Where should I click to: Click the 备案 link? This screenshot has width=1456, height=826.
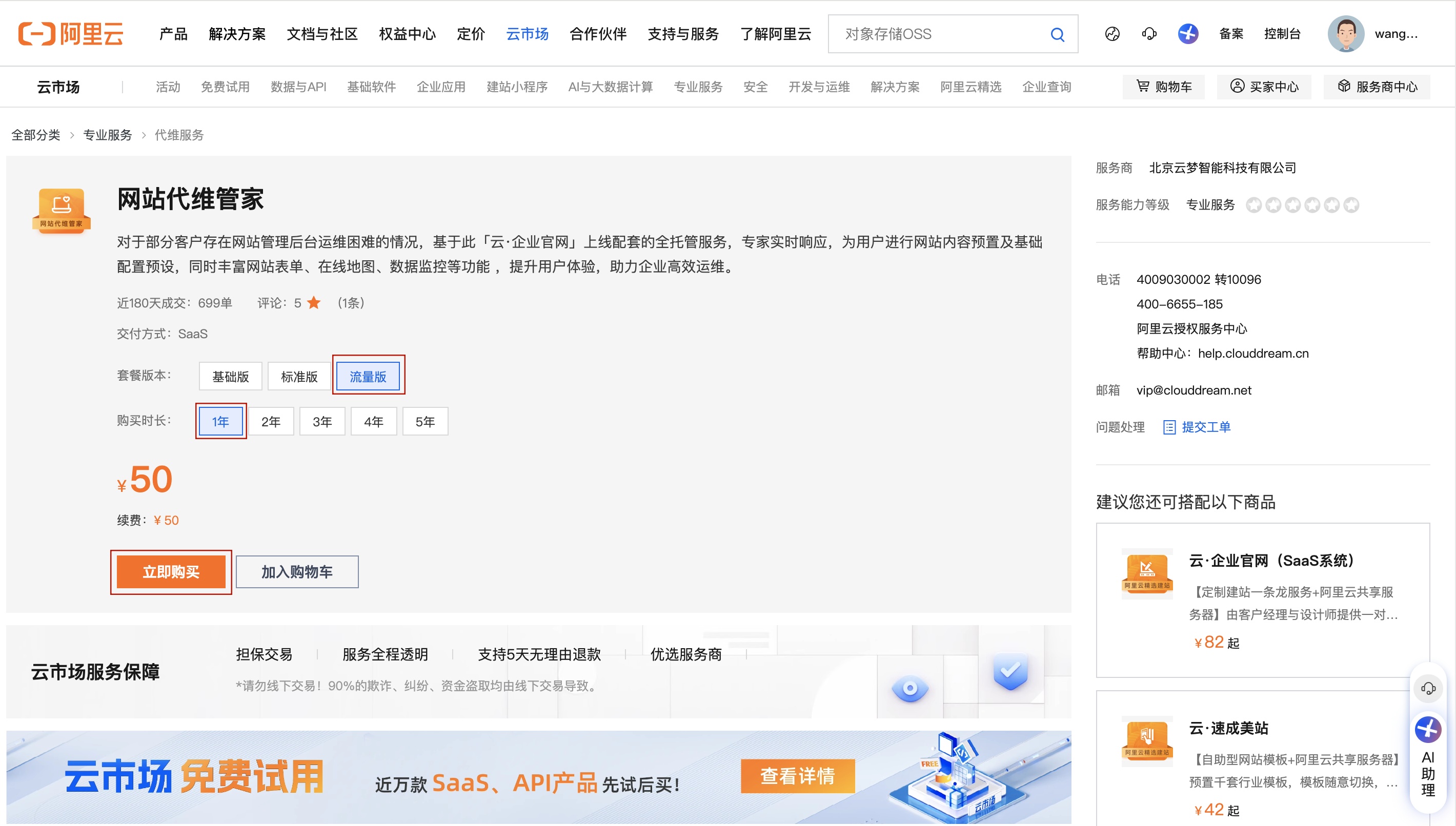(x=1231, y=33)
